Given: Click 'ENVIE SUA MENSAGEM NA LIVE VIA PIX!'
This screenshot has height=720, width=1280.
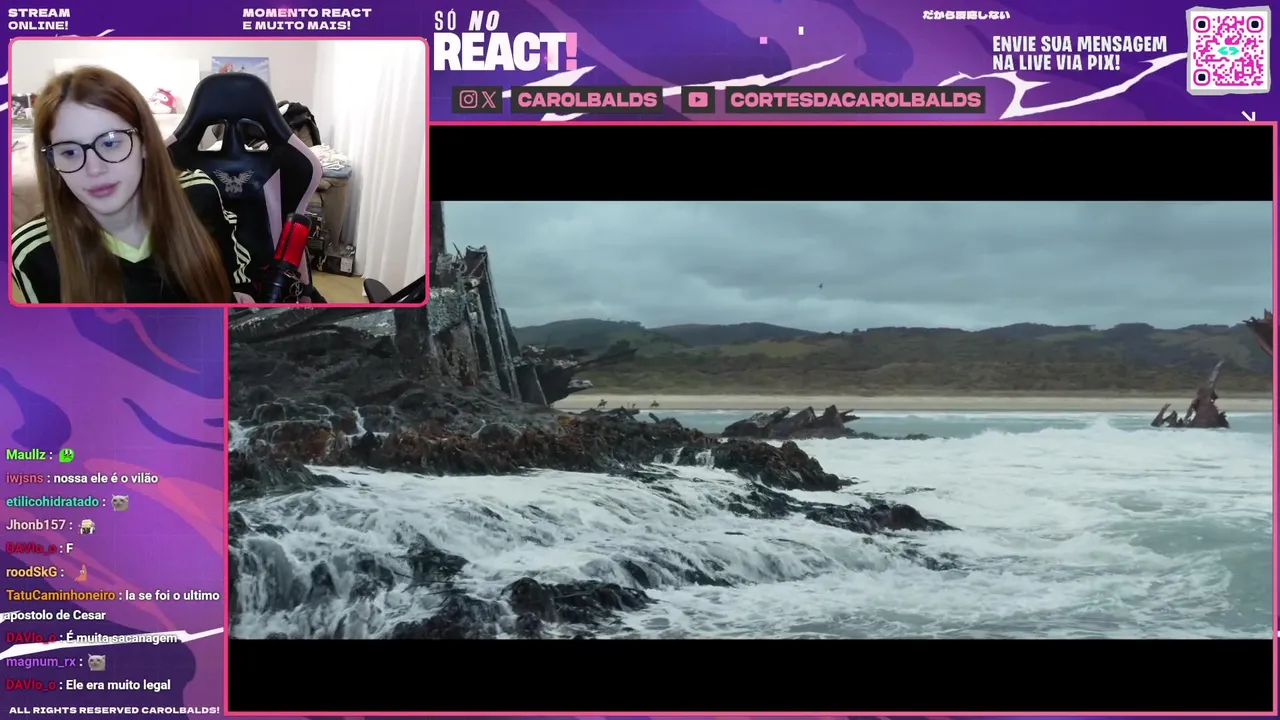Looking at the screenshot, I should point(1079,54).
